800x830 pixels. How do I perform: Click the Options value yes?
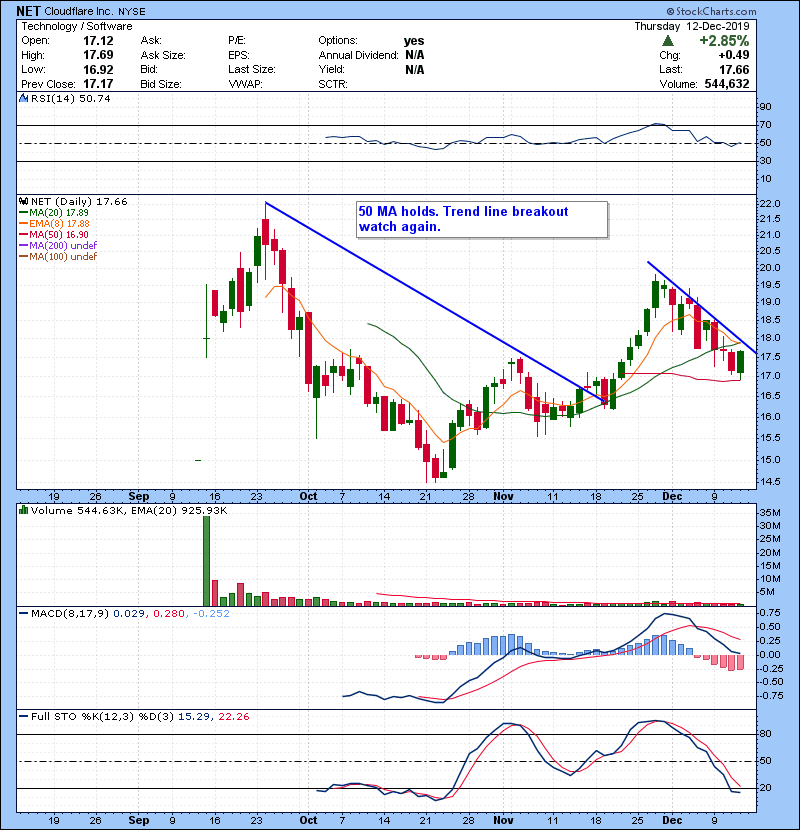pos(414,41)
